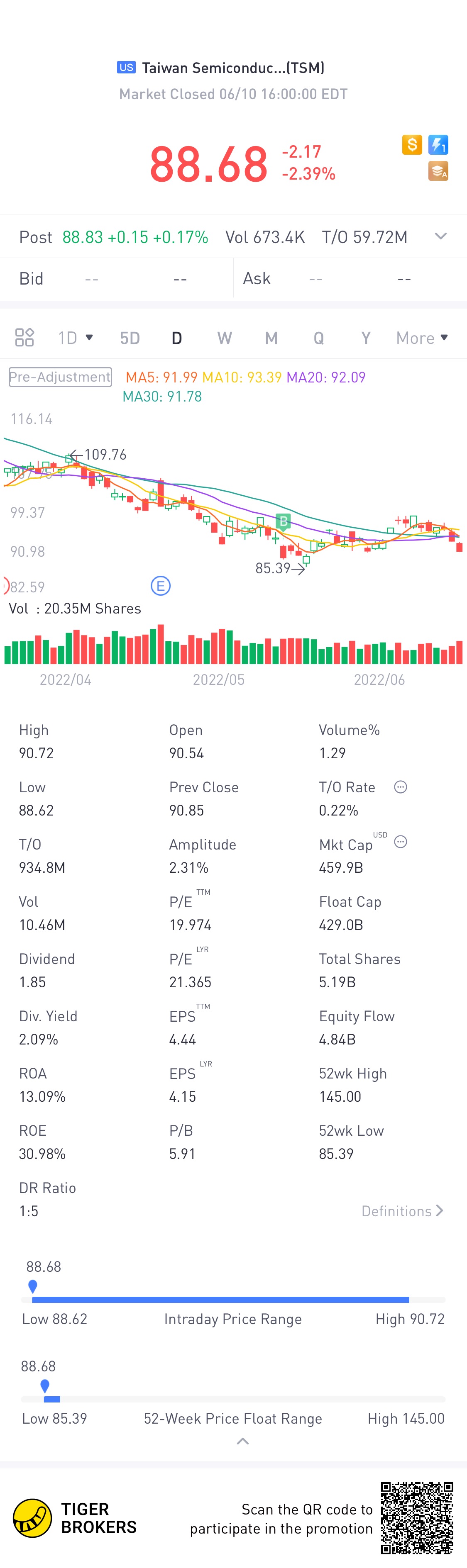
Task: Tap the blue E earnings marker
Action: click(161, 586)
